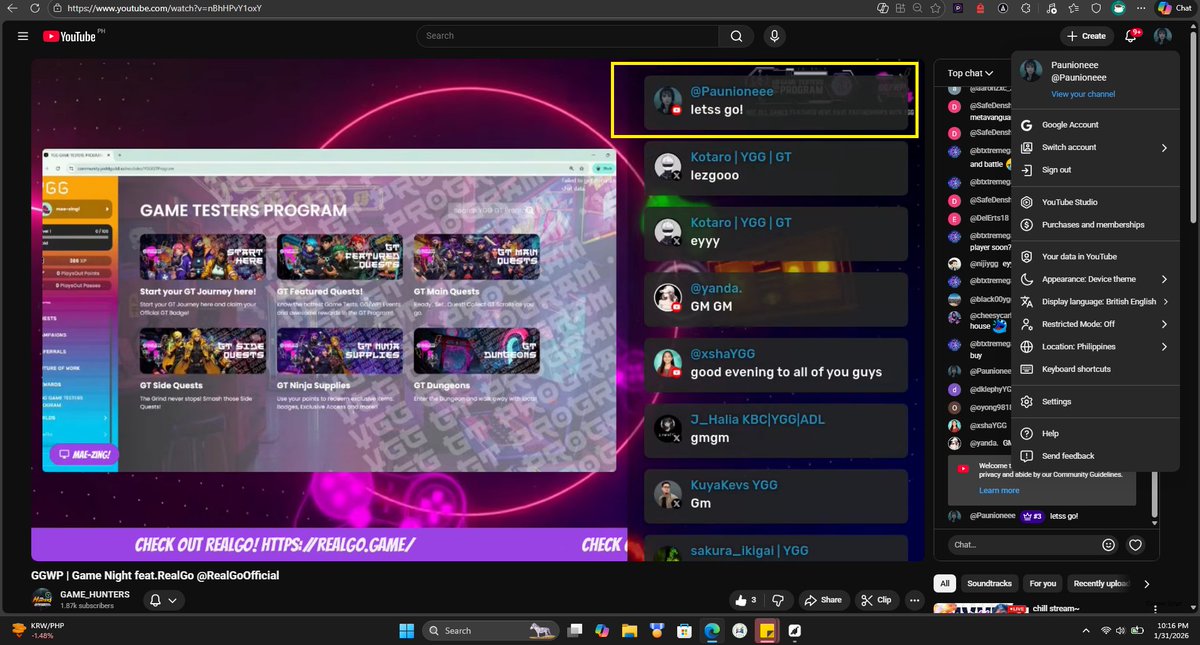Click the YouTube Create button

1085,36
